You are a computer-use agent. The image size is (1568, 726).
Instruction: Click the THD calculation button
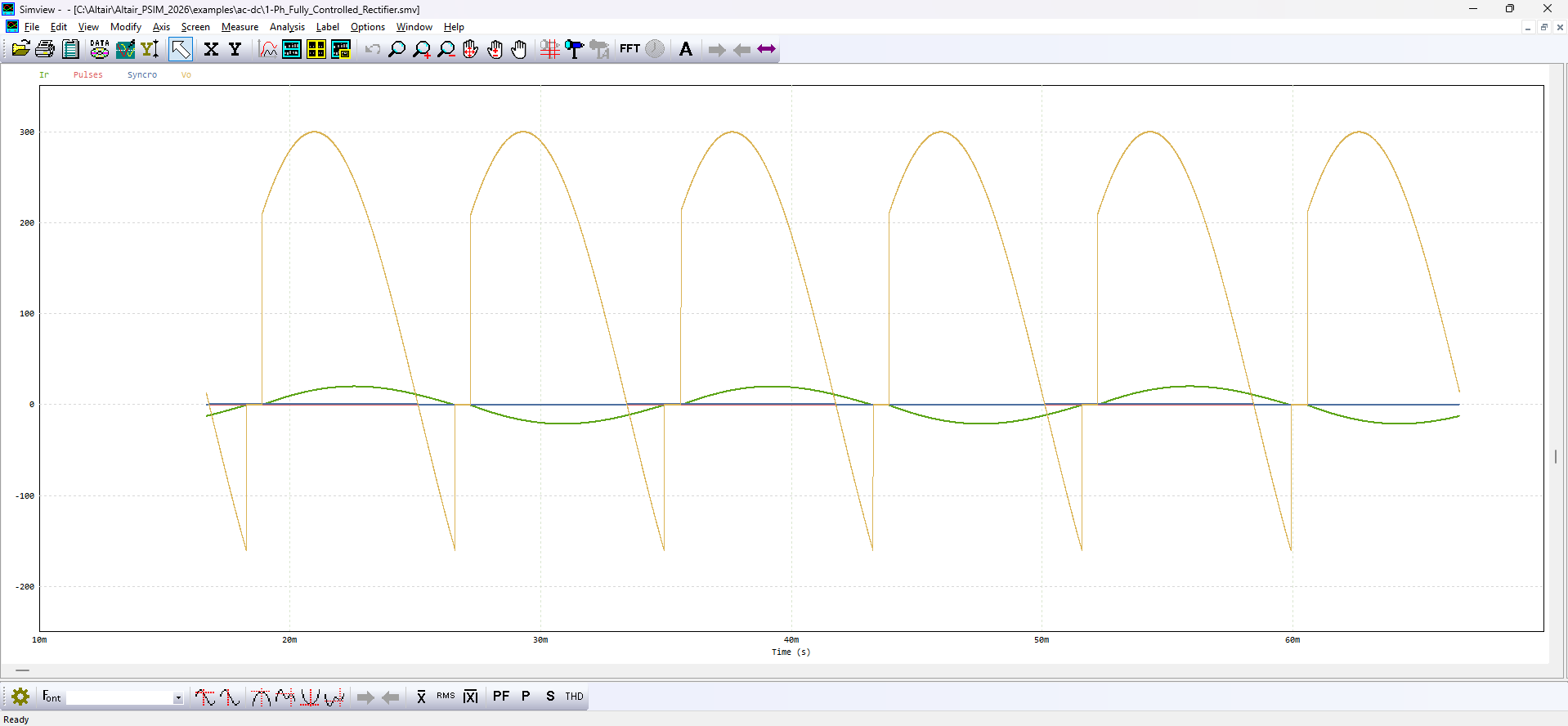pyautogui.click(x=574, y=697)
